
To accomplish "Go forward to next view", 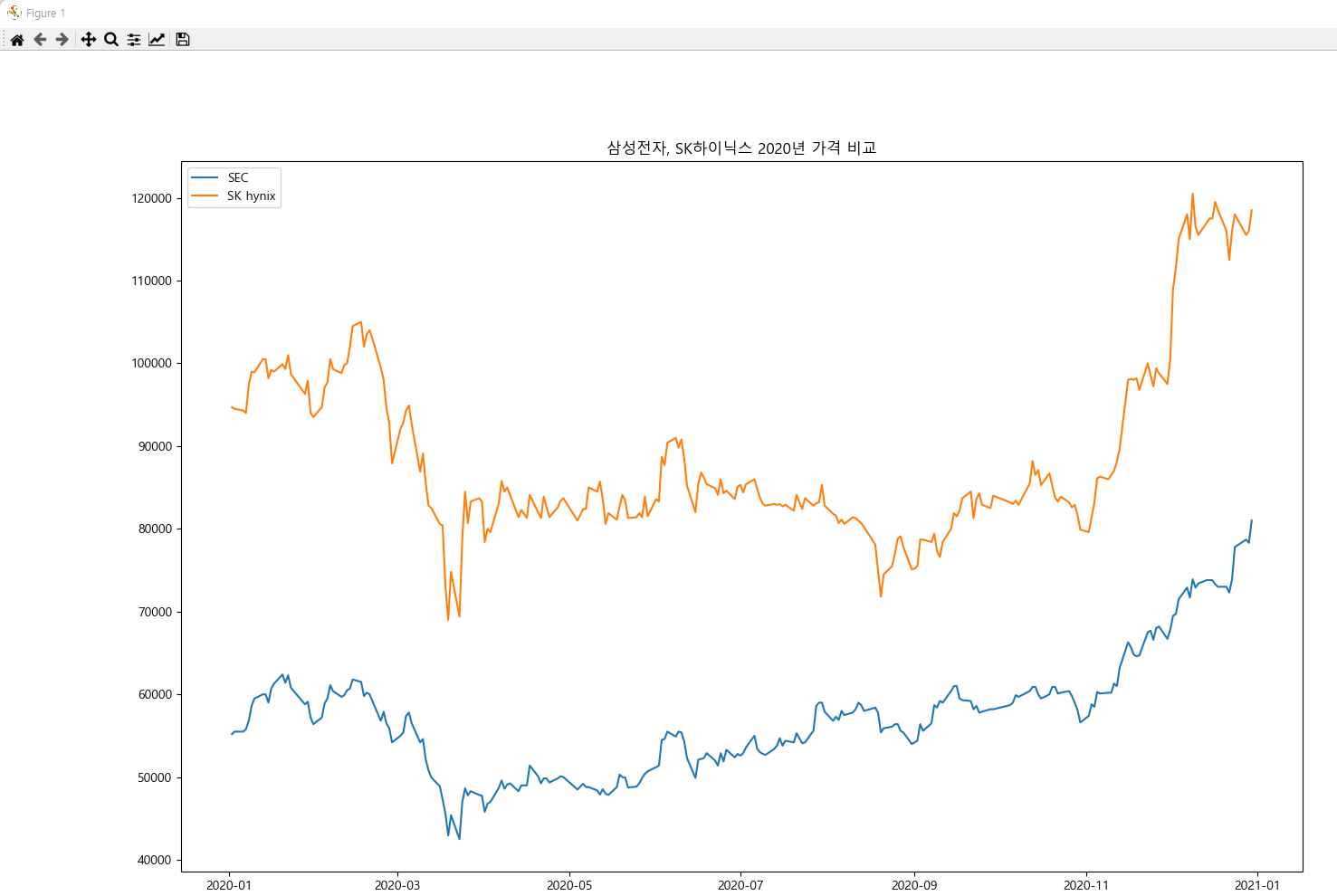I will click(x=62, y=39).
